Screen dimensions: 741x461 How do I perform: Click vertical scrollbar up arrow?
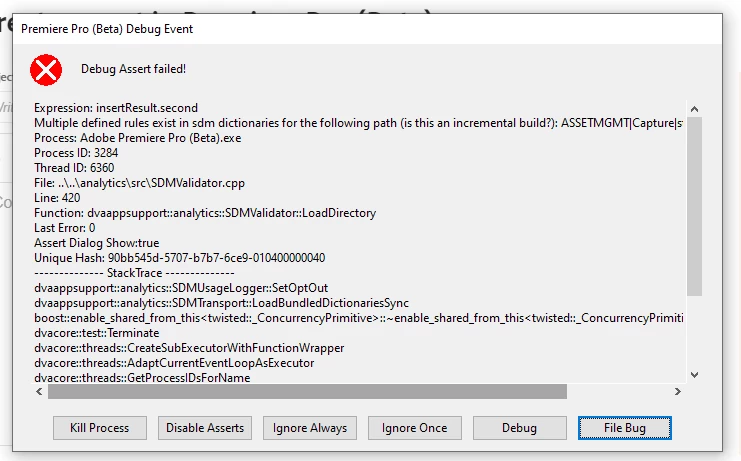pyautogui.click(x=694, y=109)
